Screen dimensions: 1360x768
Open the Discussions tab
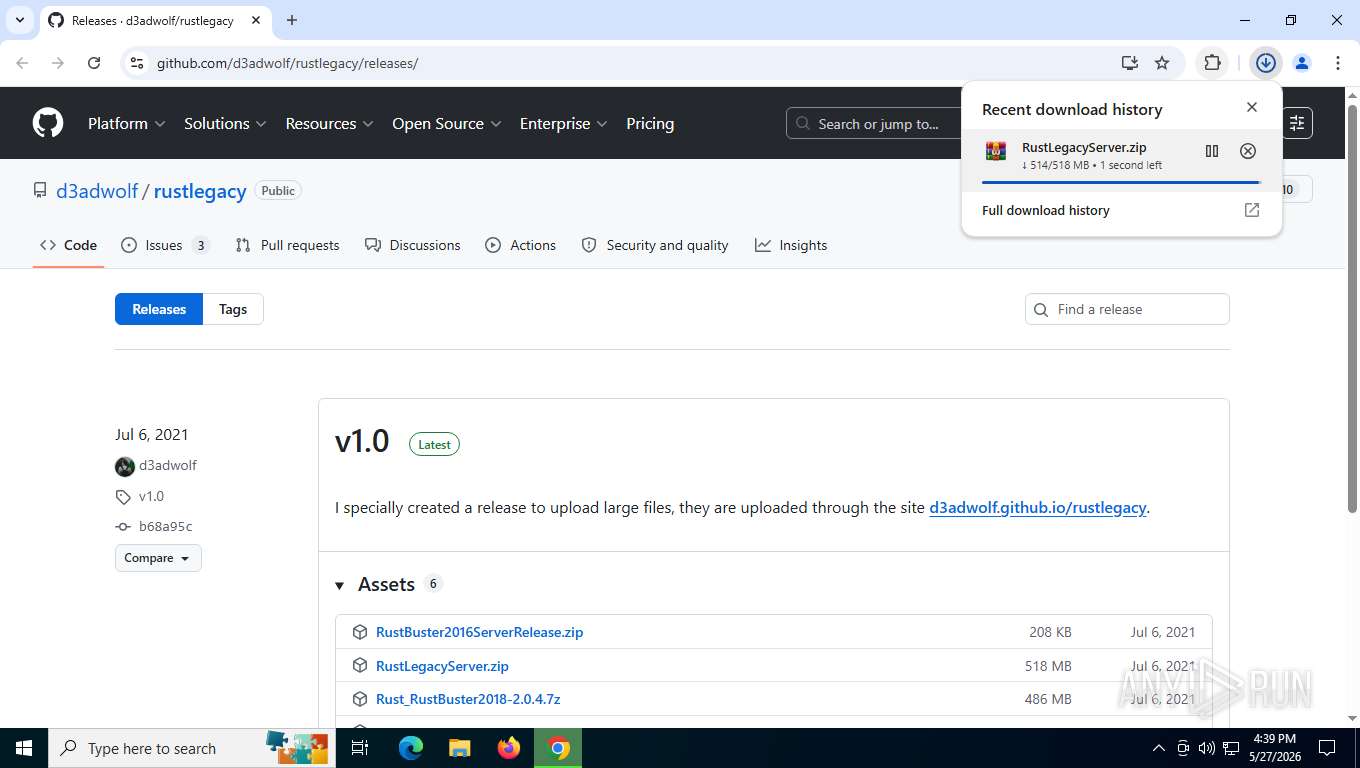coord(413,245)
